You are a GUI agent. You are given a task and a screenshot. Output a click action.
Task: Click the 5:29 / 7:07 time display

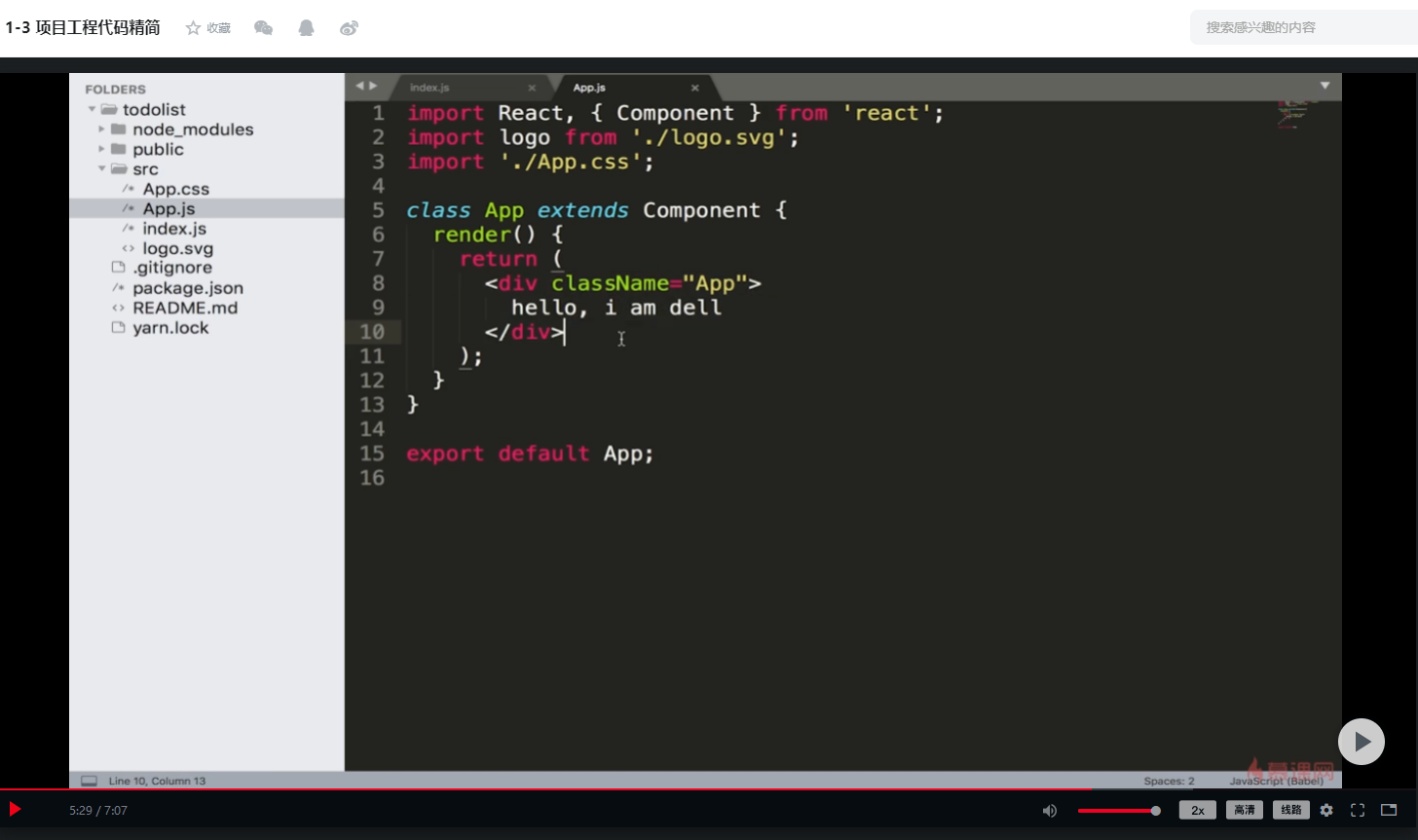click(98, 810)
